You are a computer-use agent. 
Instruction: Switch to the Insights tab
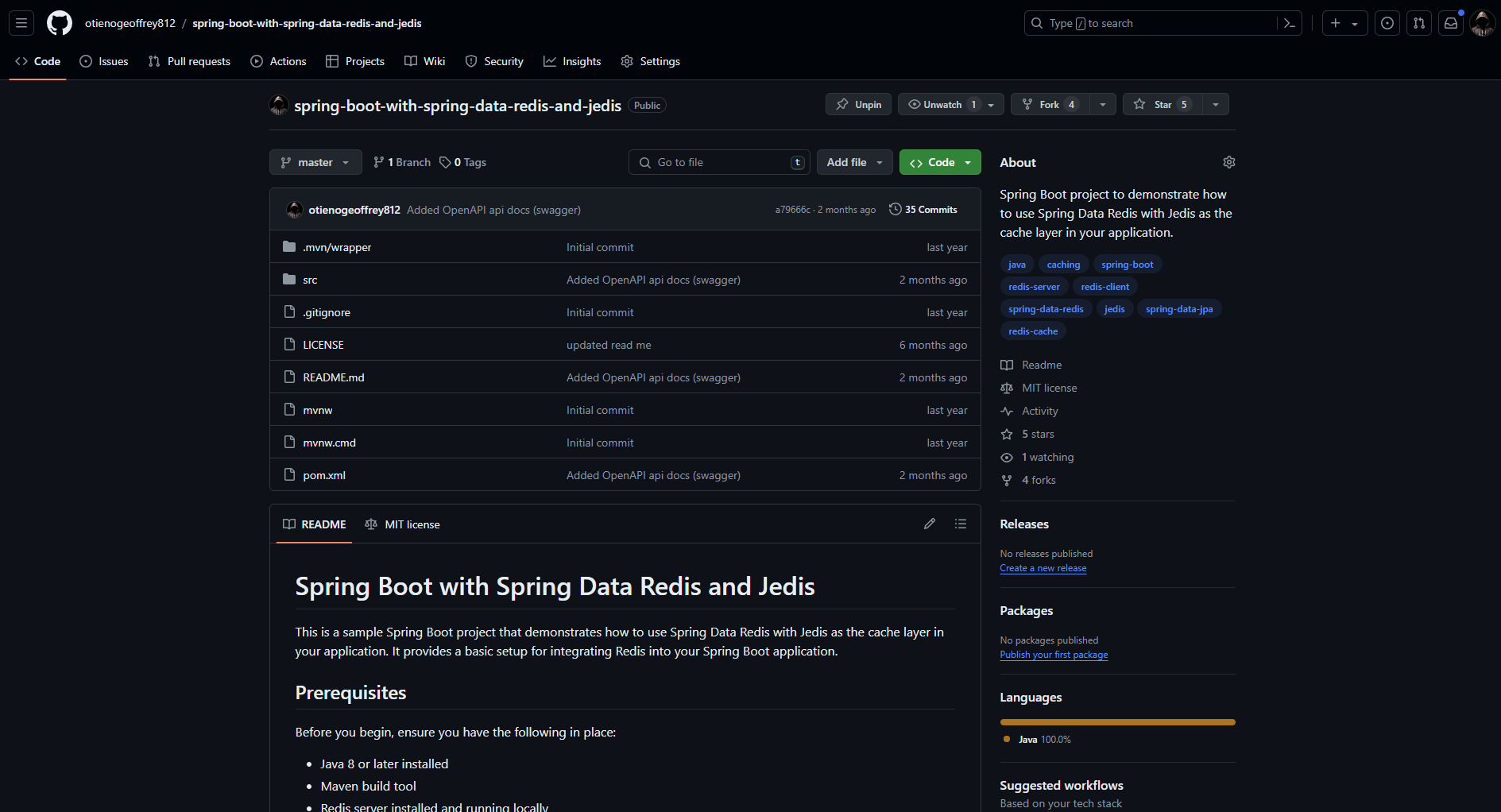[572, 61]
